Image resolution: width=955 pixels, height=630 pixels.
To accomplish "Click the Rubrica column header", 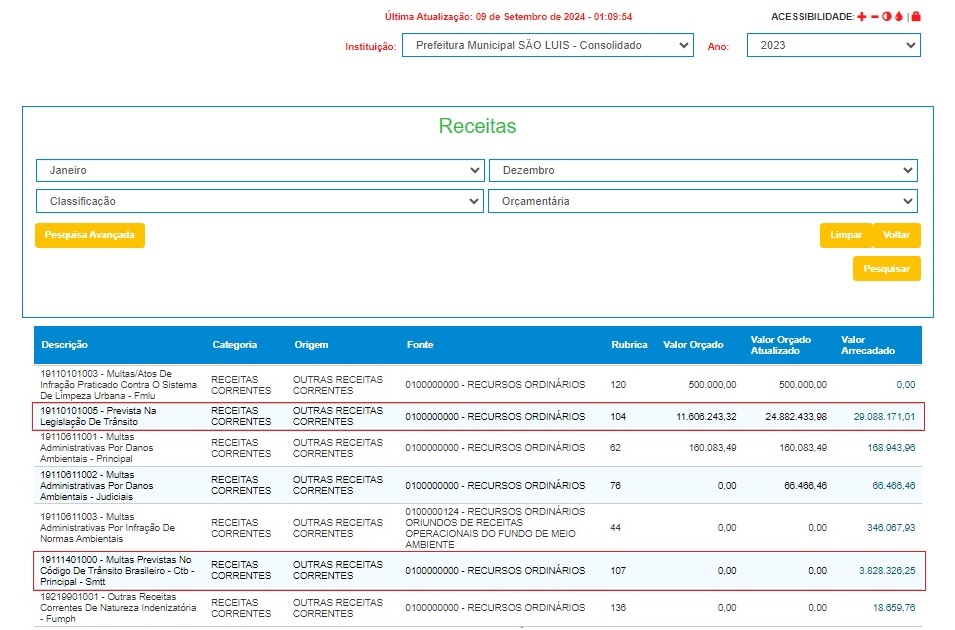I will [629, 345].
